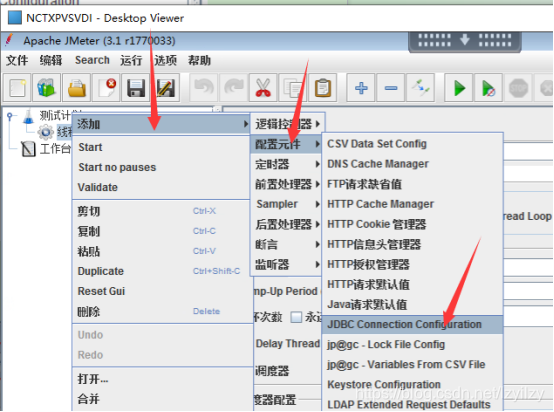Start the test with green play icon

(x=459, y=88)
